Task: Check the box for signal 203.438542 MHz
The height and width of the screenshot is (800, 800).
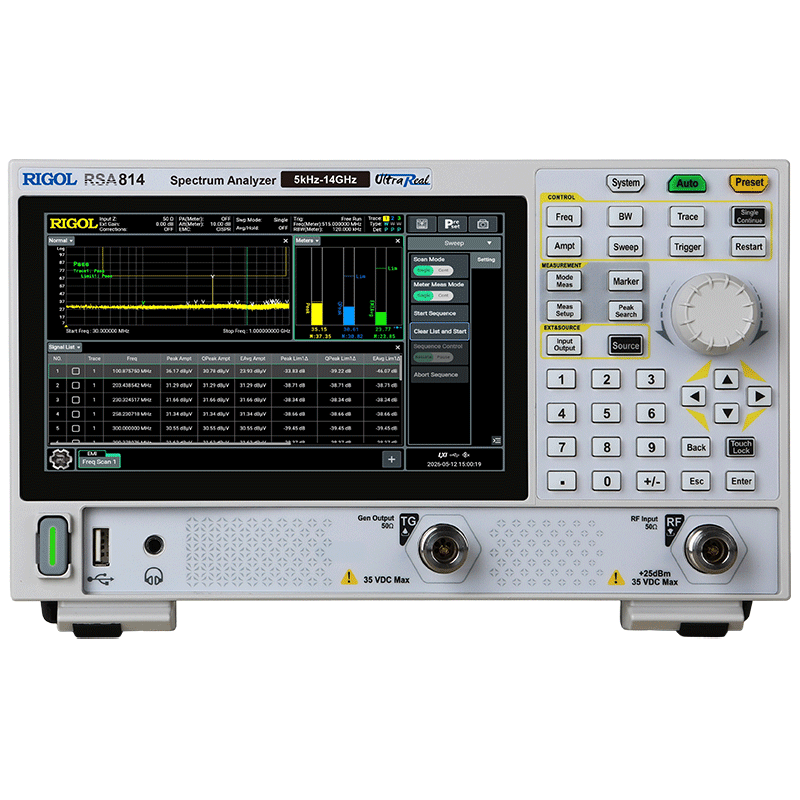Action: pyautogui.click(x=76, y=385)
